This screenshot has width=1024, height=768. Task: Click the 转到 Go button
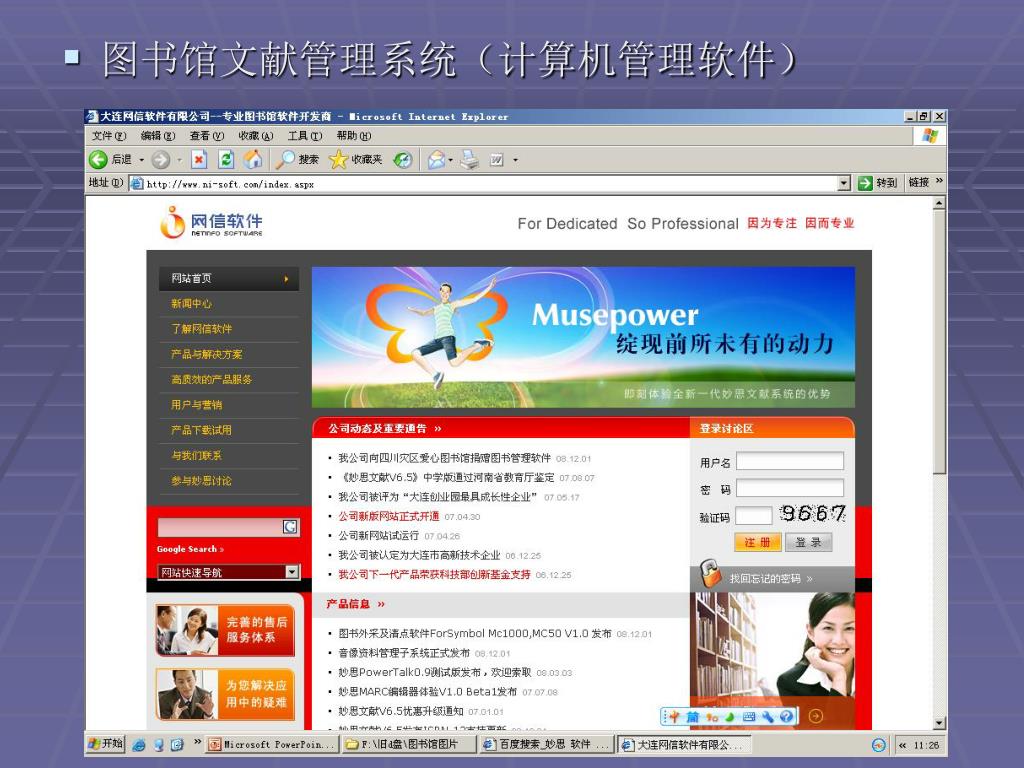point(877,183)
